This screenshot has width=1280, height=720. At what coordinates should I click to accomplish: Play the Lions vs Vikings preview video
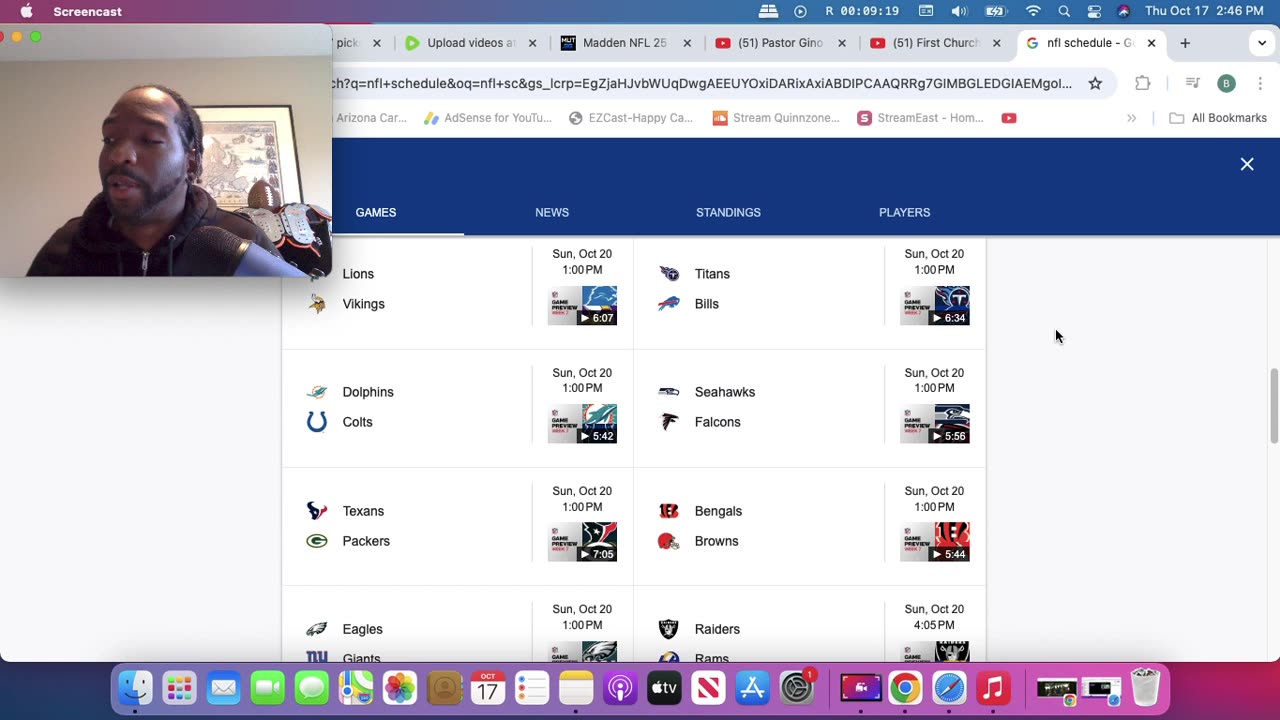coord(582,306)
